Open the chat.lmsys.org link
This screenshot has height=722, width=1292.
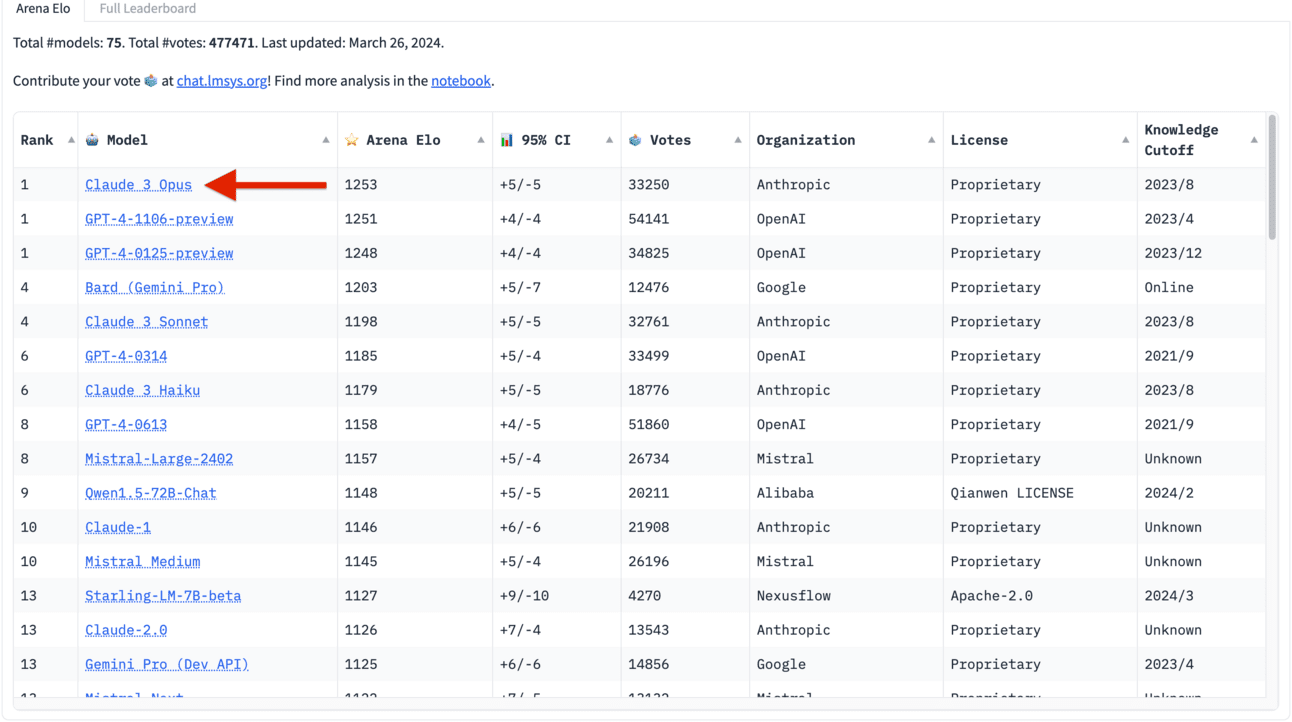coord(222,81)
